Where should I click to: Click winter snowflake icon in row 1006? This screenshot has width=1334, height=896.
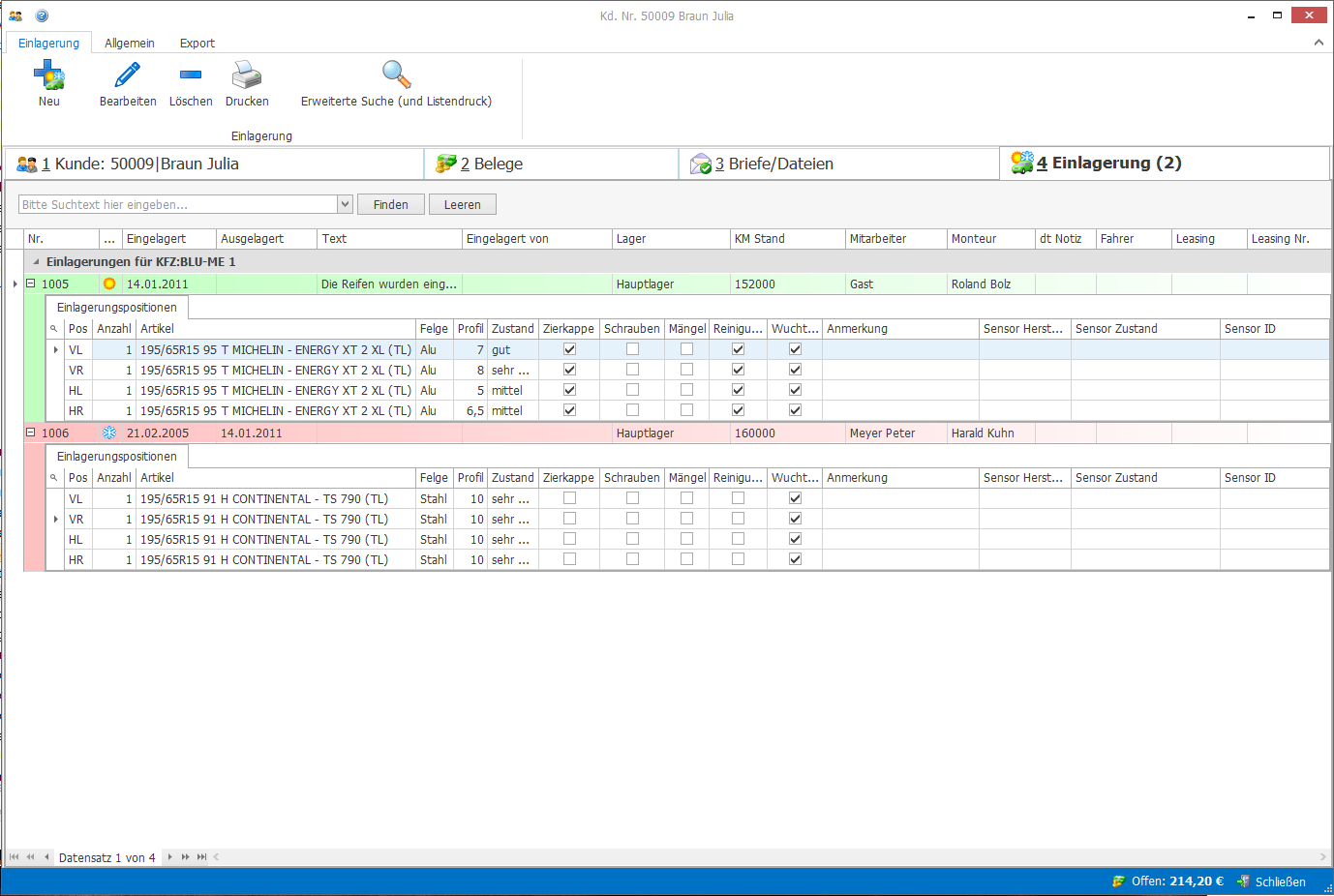point(109,433)
